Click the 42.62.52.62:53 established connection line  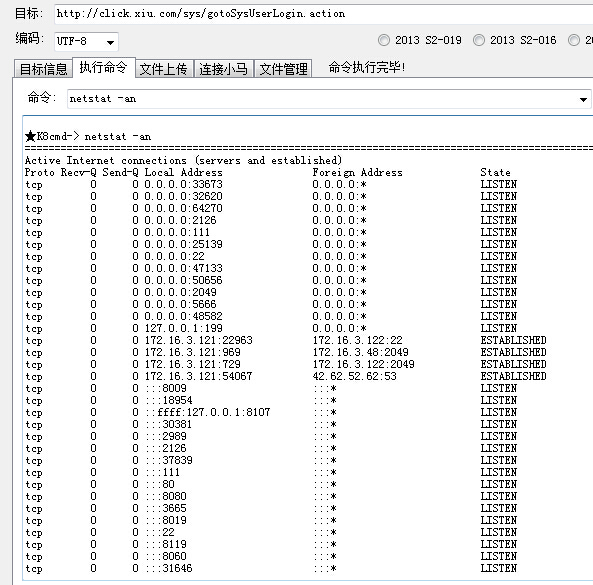(286, 376)
